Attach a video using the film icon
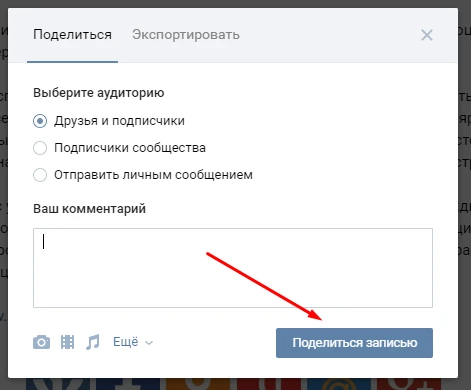Viewport: 471px width, 390px height. 67,342
